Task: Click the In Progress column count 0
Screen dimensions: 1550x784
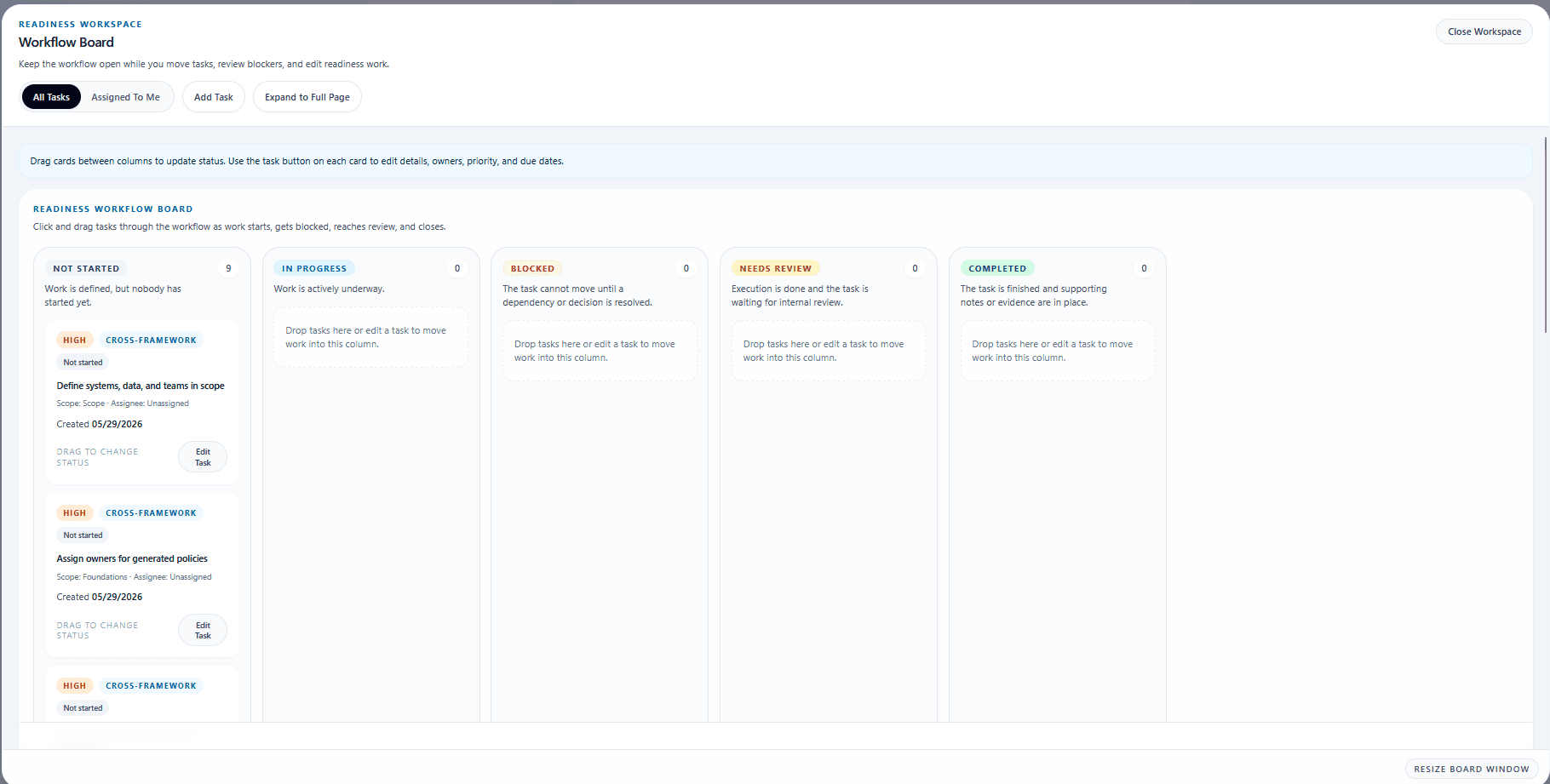Action: point(457,268)
